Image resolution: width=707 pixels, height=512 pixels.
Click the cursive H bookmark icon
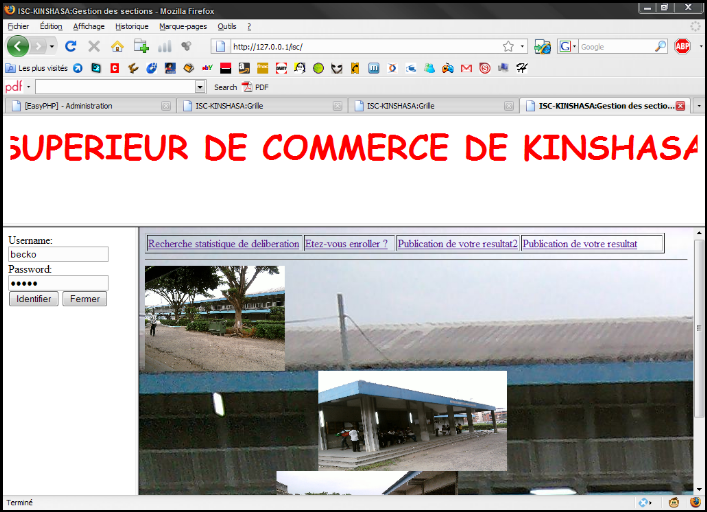[522, 68]
